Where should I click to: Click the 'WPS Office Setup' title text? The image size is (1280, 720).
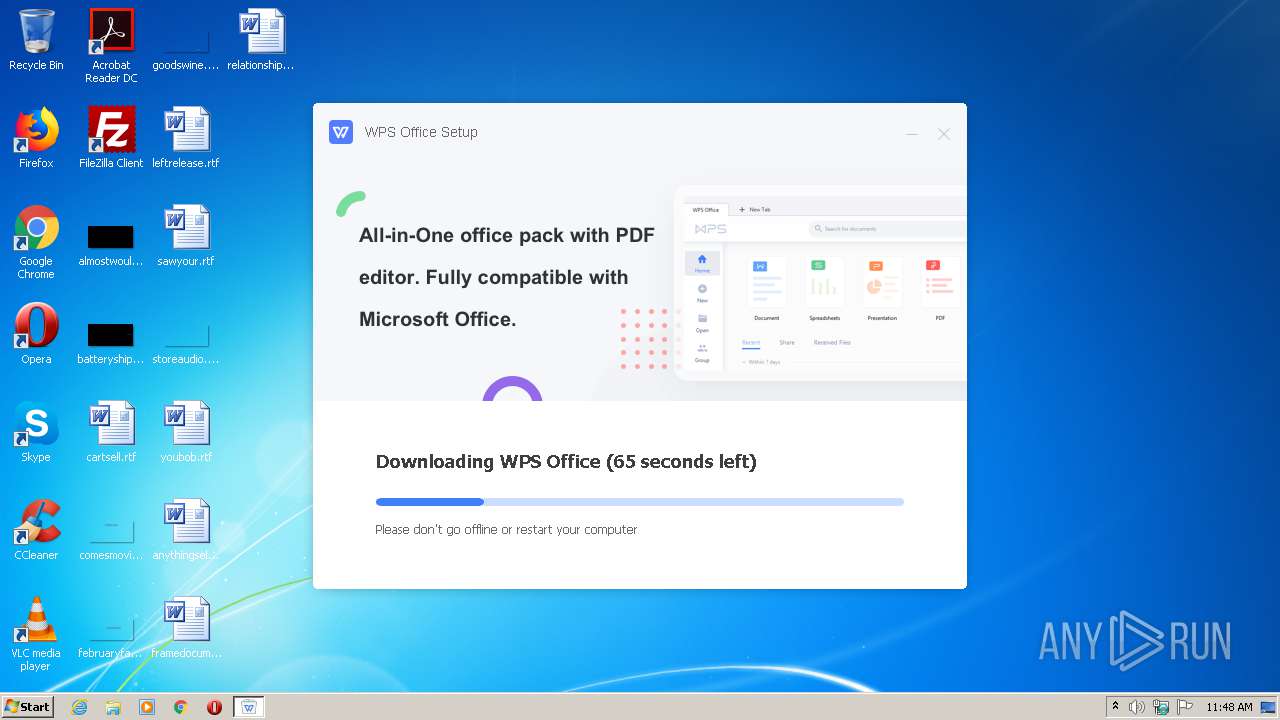tap(421, 132)
